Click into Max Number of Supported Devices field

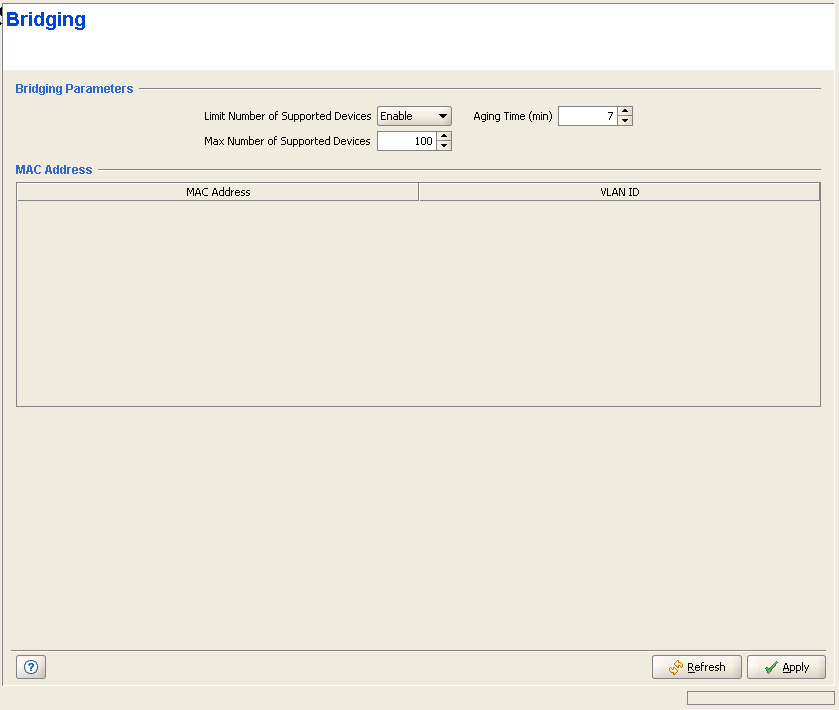pos(406,141)
